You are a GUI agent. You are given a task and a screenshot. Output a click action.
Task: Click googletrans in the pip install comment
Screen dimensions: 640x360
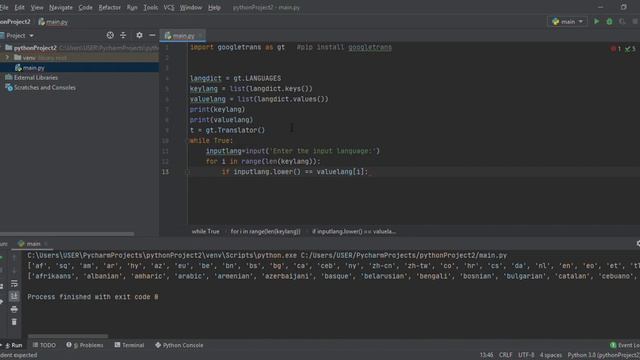pyautogui.click(x=370, y=47)
